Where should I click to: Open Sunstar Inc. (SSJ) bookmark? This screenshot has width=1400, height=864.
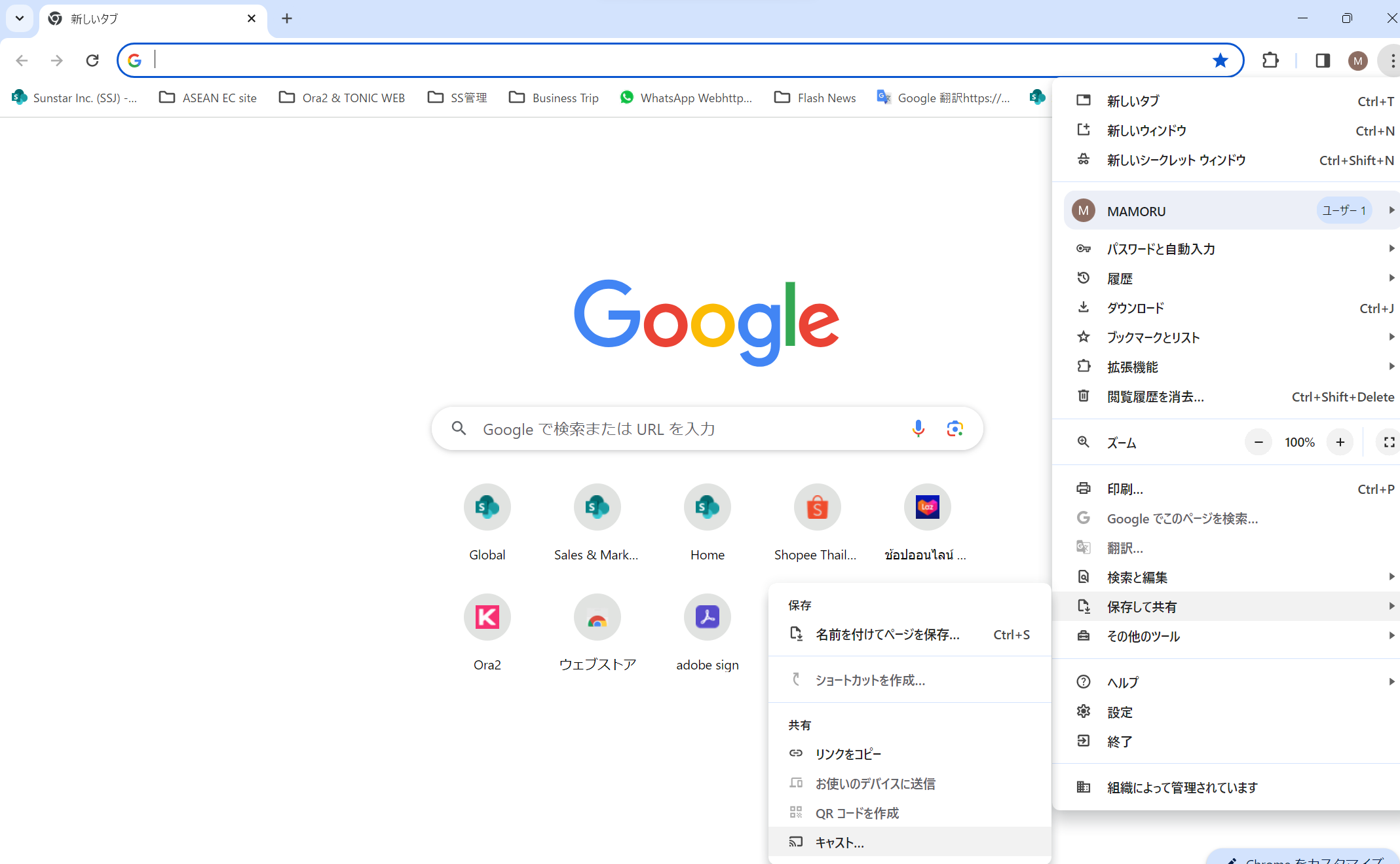point(75,98)
